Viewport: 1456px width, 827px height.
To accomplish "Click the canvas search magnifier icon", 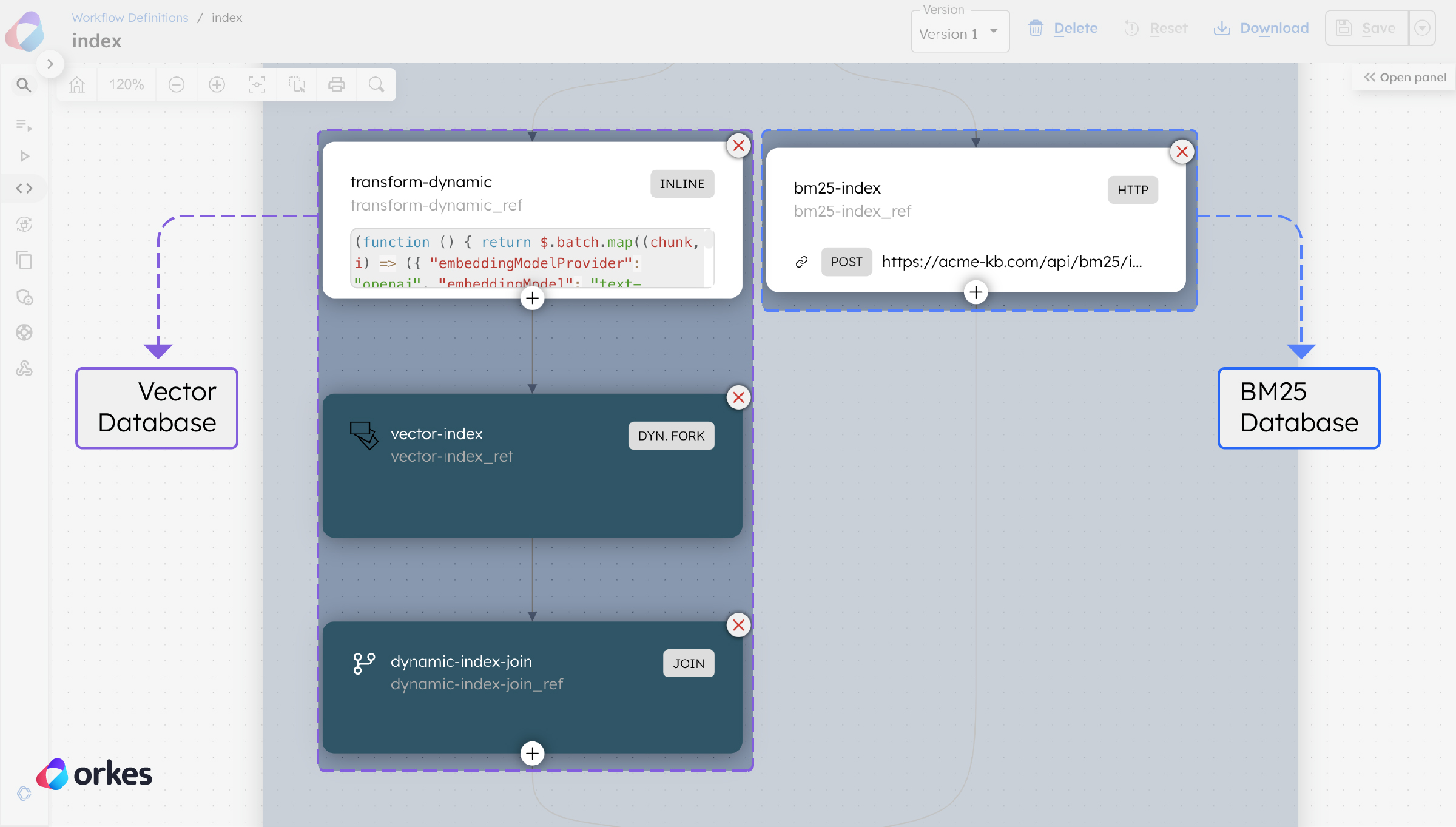I will (x=376, y=84).
